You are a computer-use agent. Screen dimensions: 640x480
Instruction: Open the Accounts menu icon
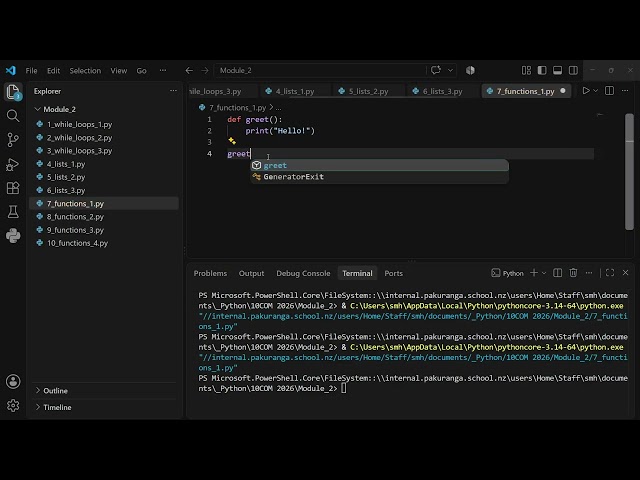tap(13, 382)
